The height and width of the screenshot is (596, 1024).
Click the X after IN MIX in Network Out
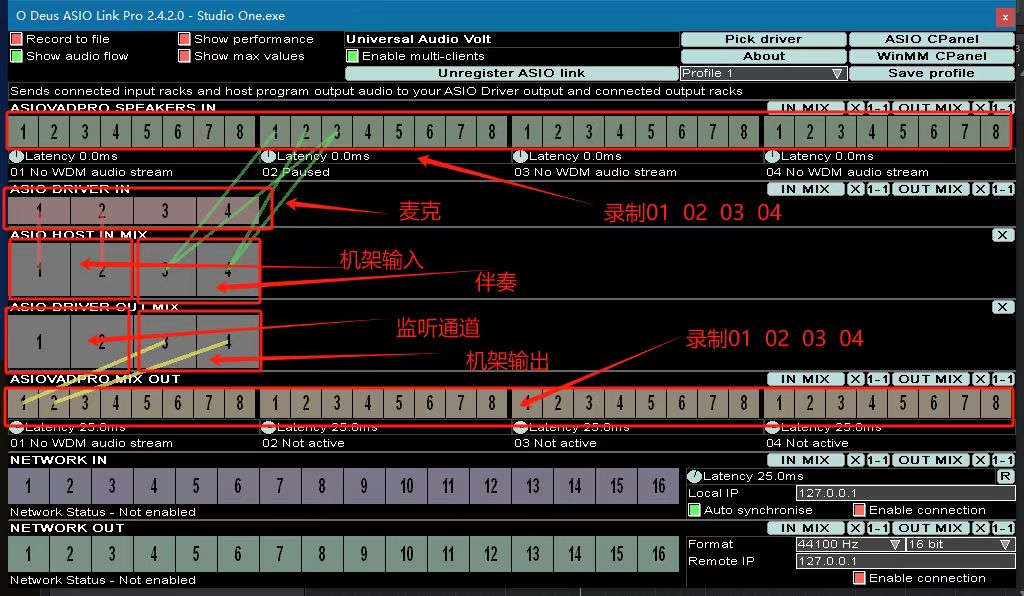point(856,528)
